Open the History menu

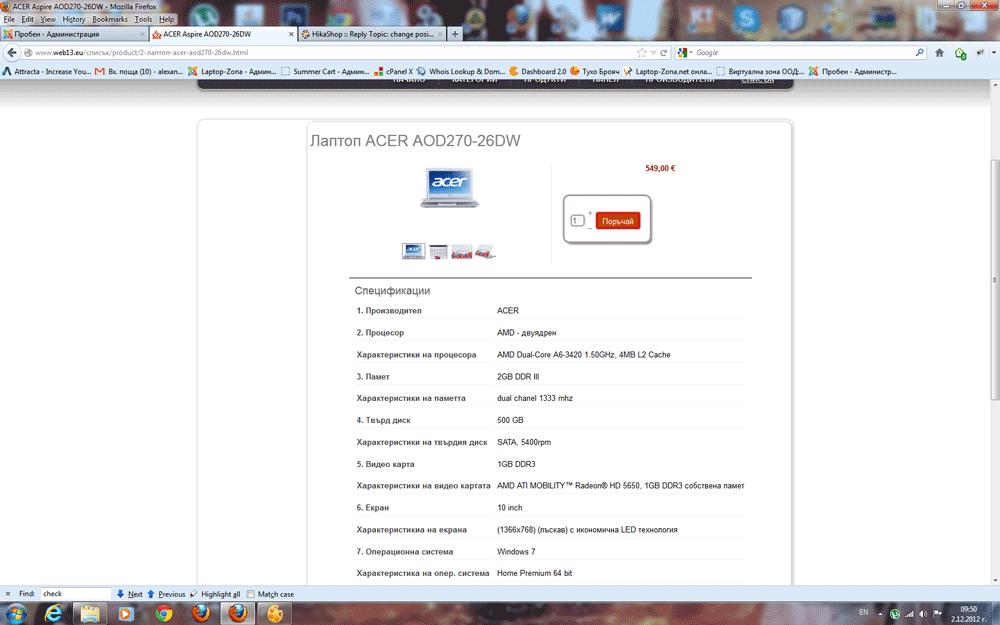(x=73, y=20)
